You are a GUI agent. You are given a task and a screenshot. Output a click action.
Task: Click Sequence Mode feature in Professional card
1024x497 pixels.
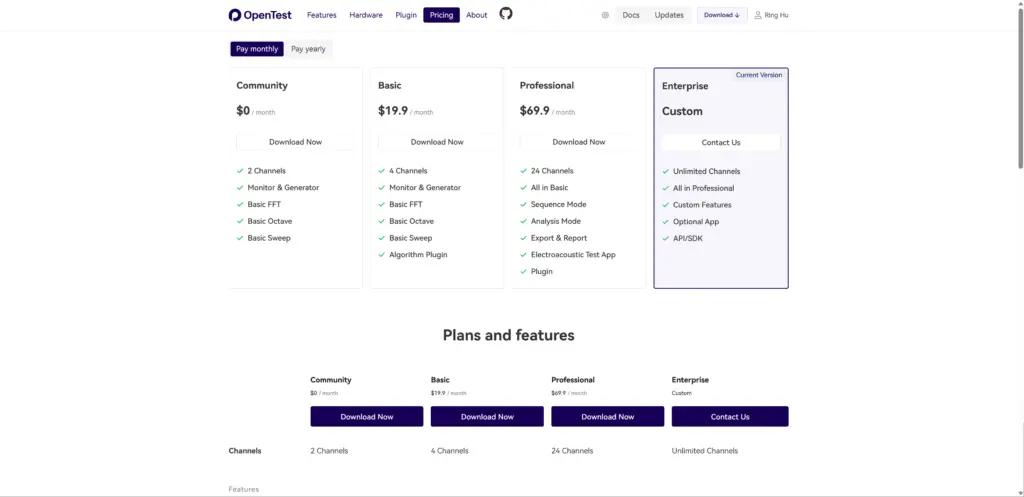(x=558, y=204)
